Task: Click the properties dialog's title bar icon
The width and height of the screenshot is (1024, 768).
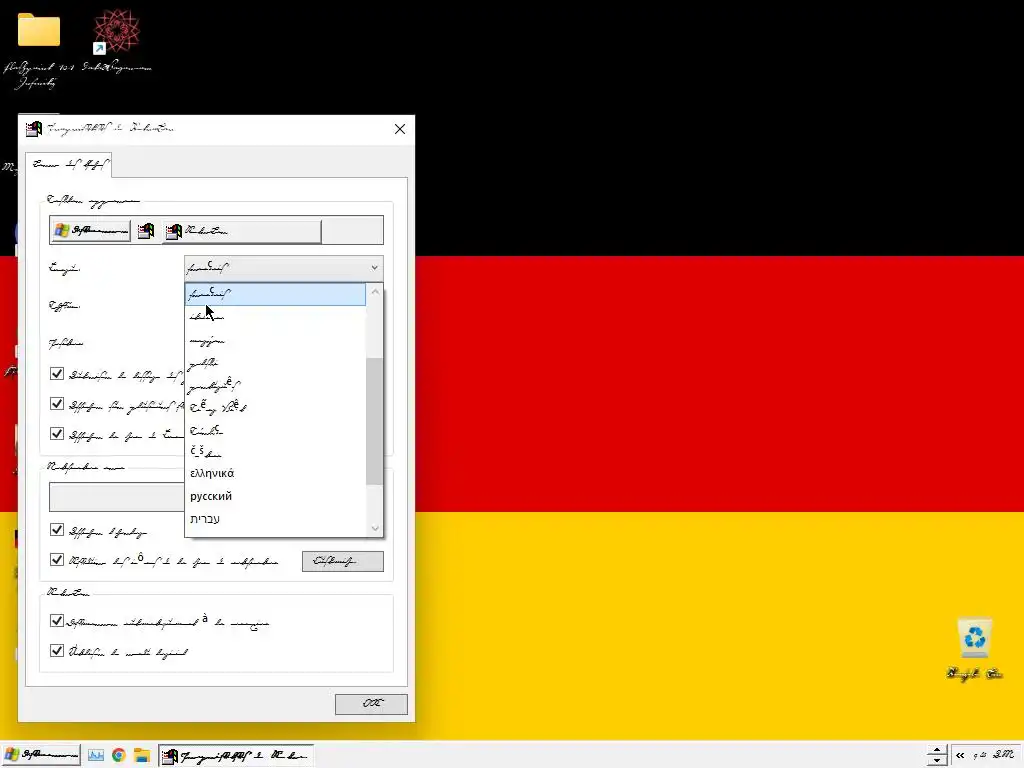Action: [x=34, y=129]
